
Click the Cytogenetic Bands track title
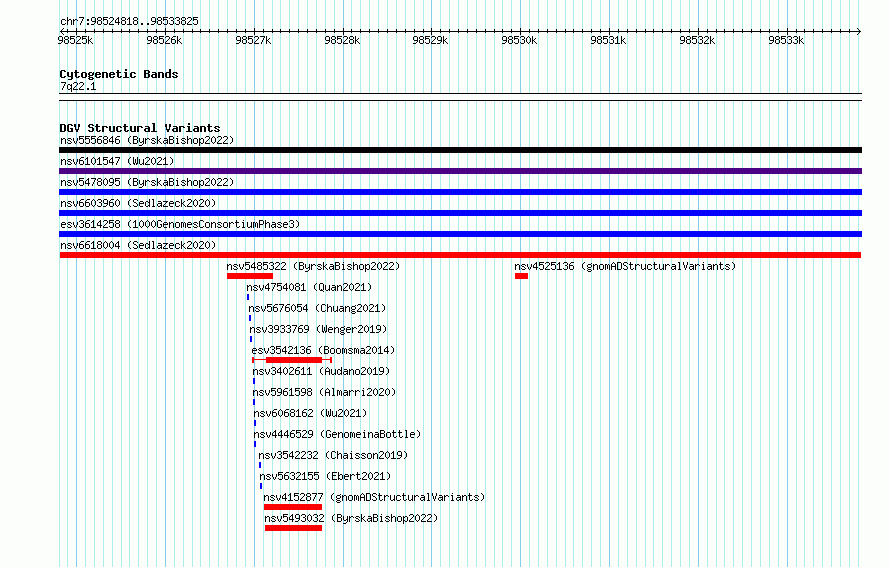click(x=119, y=74)
